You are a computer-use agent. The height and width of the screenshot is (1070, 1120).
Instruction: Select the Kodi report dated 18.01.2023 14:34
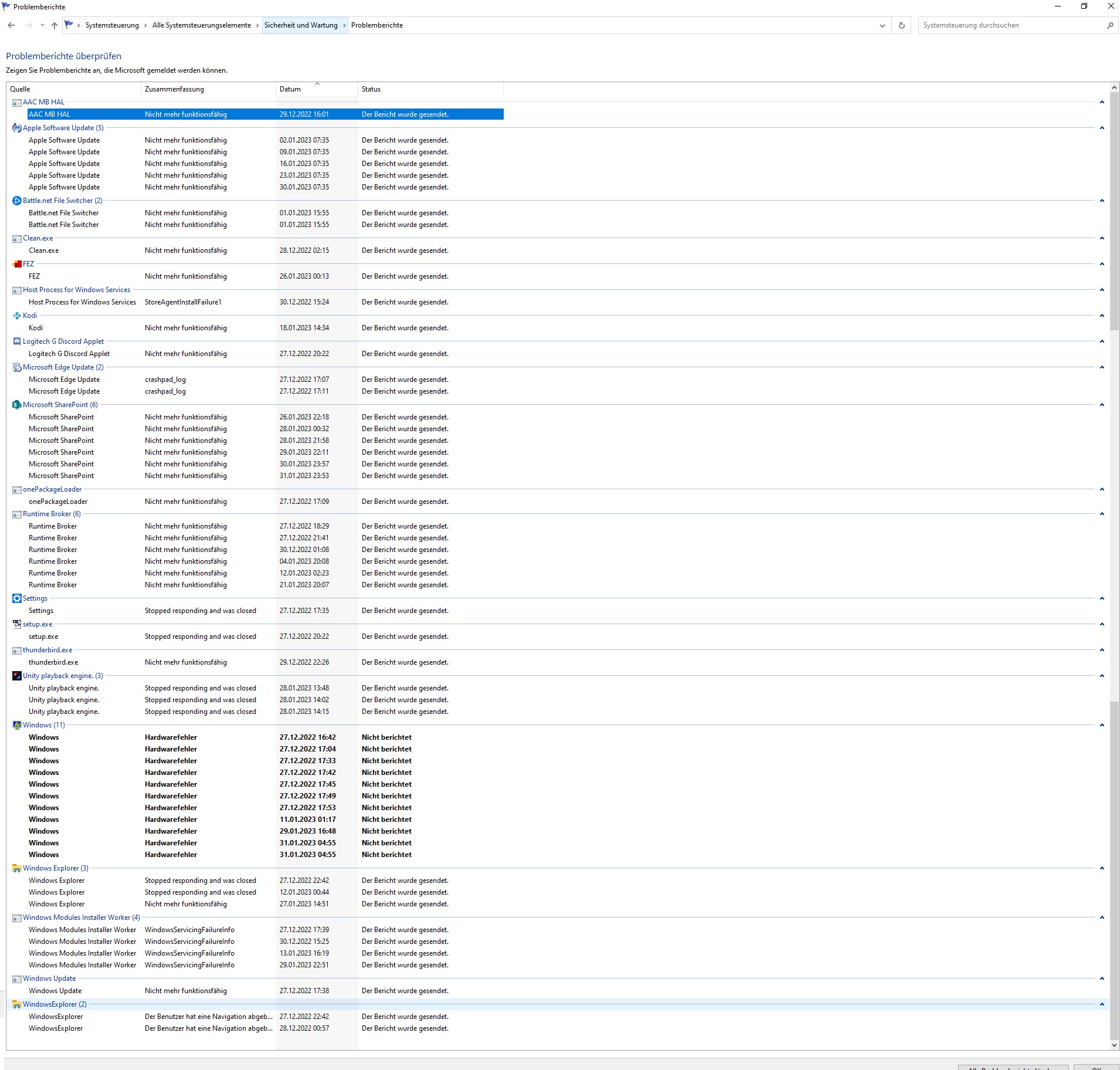click(x=266, y=328)
